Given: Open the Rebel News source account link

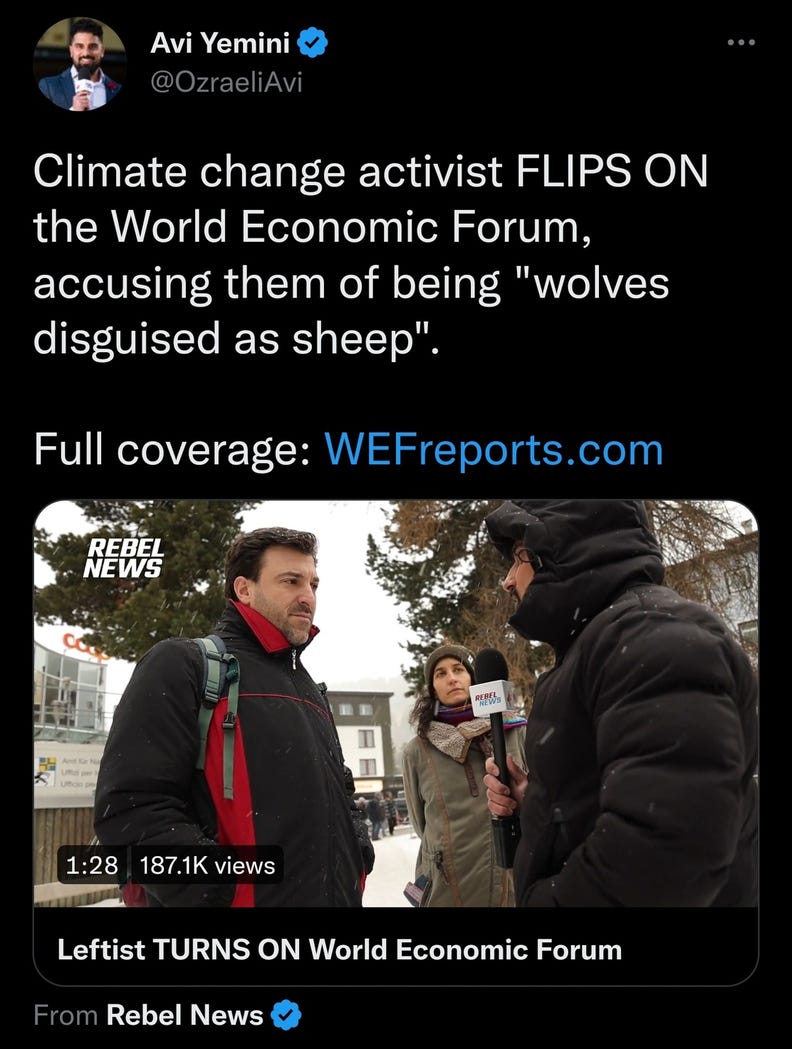Looking at the screenshot, I should pyautogui.click(x=185, y=1015).
